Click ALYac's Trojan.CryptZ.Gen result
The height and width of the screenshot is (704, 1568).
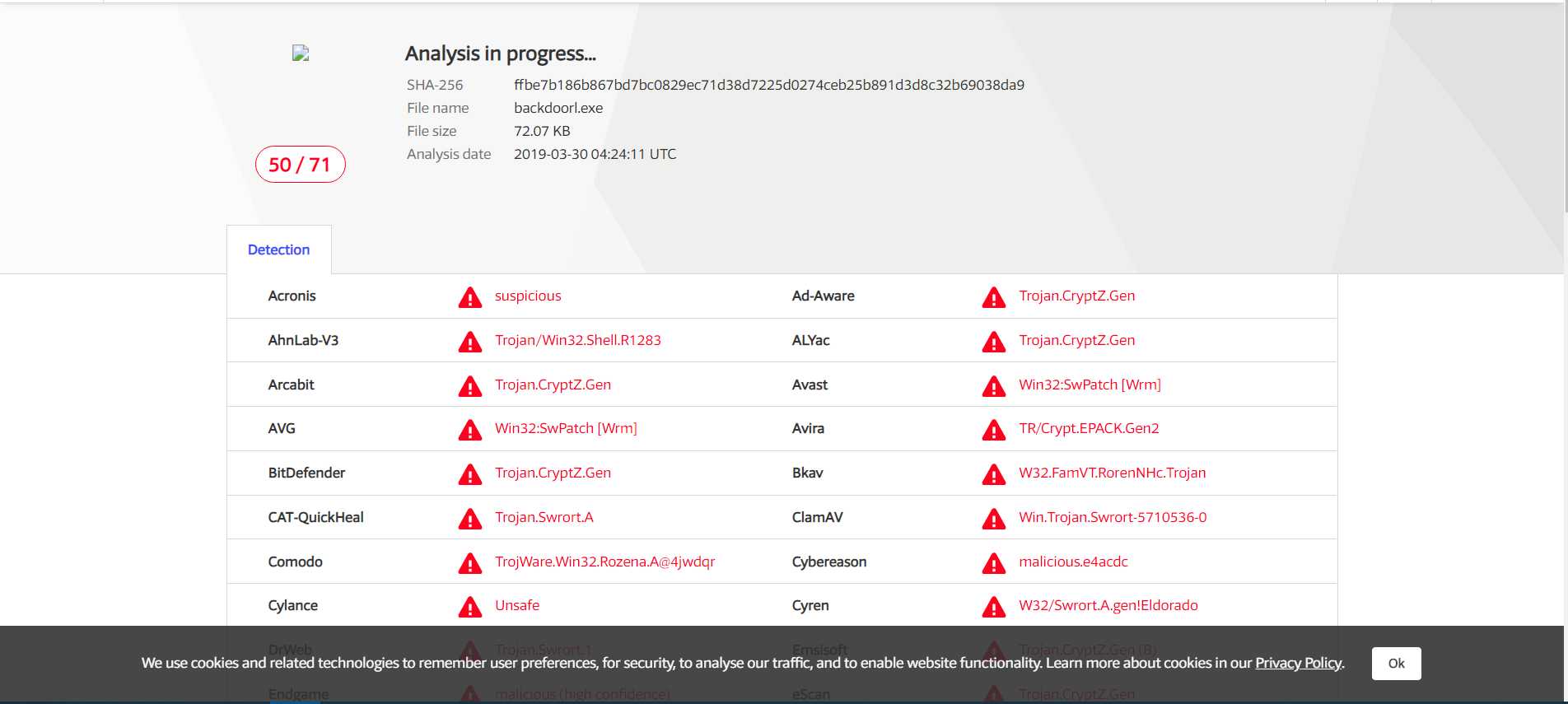[1076, 340]
